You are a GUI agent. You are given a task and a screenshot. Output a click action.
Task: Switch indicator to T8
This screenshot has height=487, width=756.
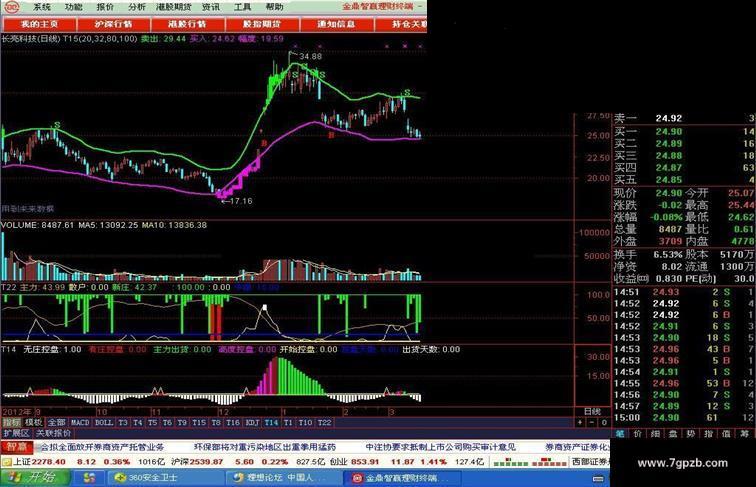click(x=216, y=422)
